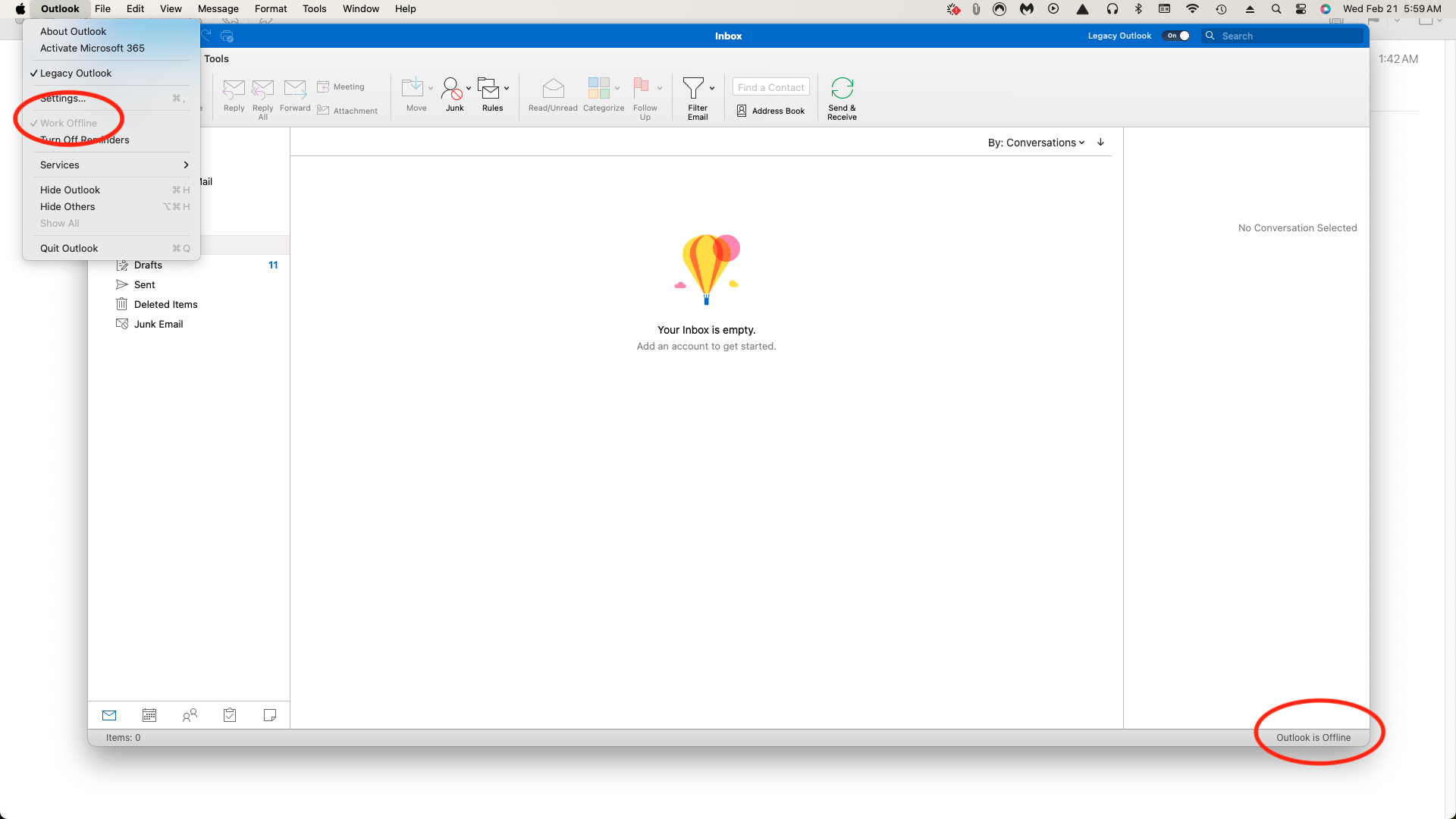Select Hide Outlook menu item
Image resolution: width=1456 pixels, height=819 pixels.
(x=111, y=190)
